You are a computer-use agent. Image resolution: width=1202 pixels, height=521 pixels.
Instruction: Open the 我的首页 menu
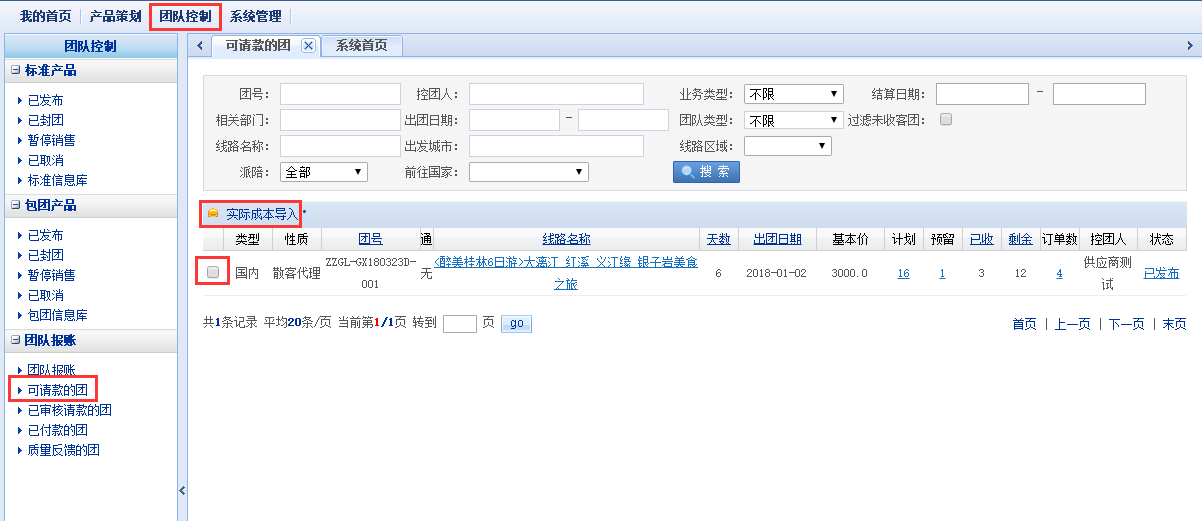coord(46,16)
